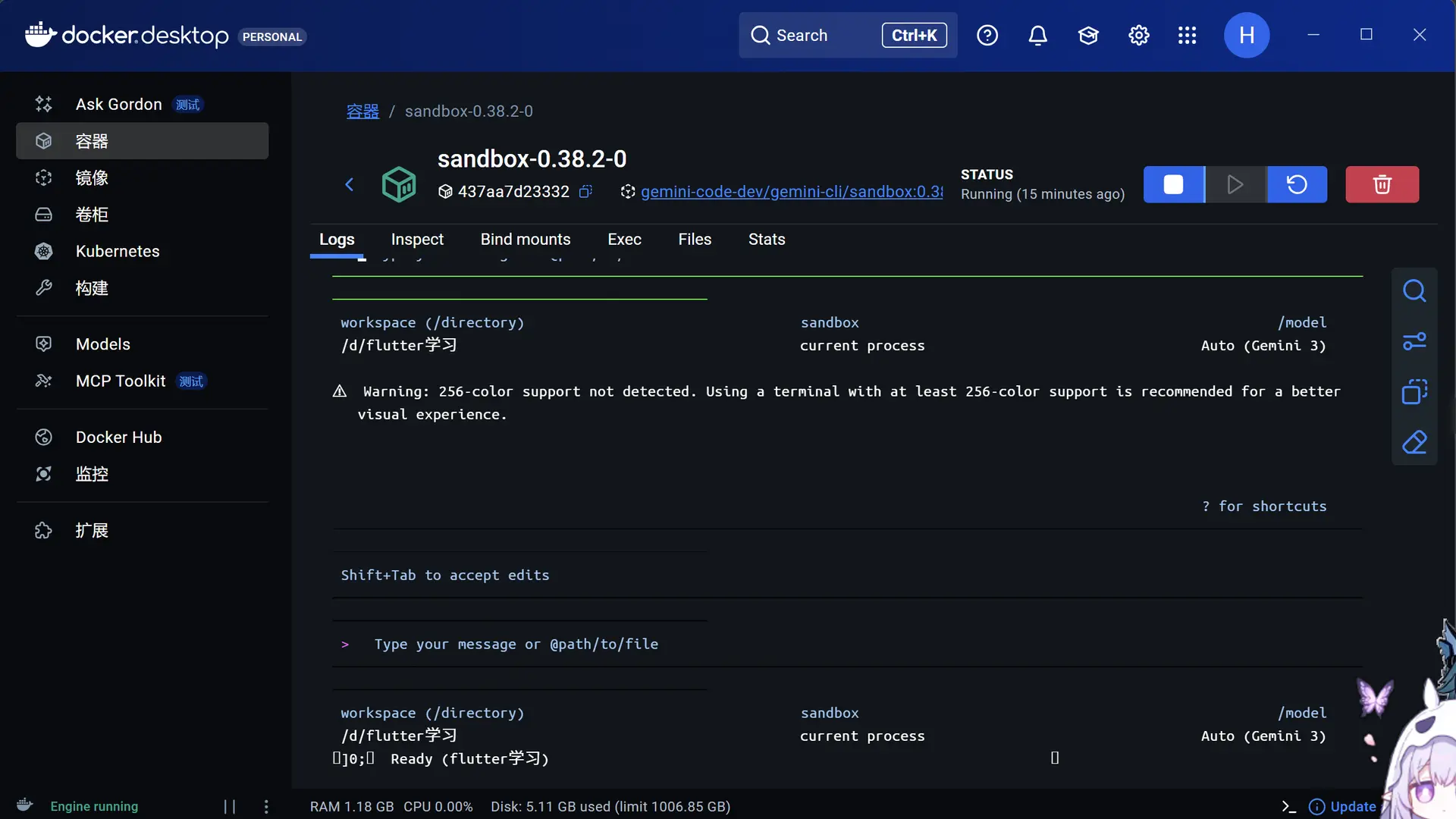Open Settings gear icon
The height and width of the screenshot is (819, 1456).
click(x=1139, y=35)
